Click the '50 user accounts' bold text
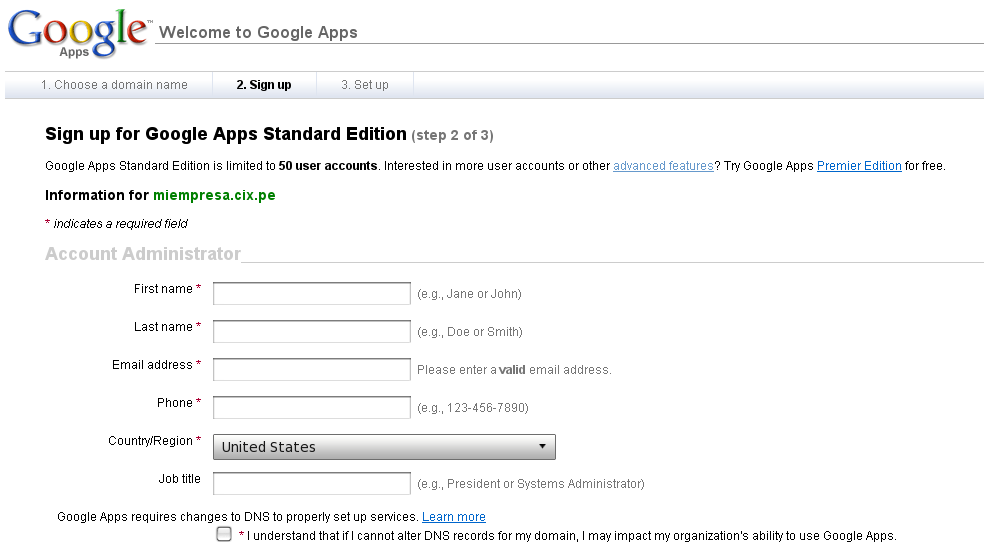The height and width of the screenshot is (558, 984). pos(328,166)
